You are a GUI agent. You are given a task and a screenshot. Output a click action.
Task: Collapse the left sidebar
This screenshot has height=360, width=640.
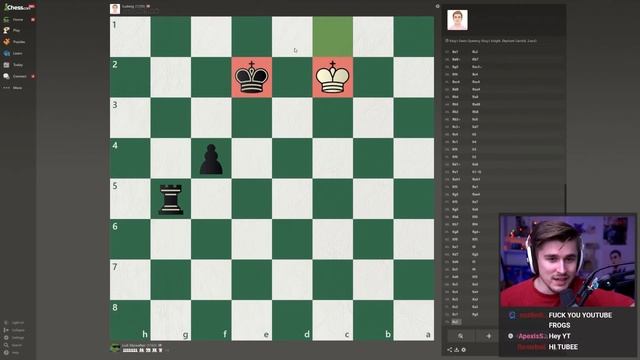(14, 330)
